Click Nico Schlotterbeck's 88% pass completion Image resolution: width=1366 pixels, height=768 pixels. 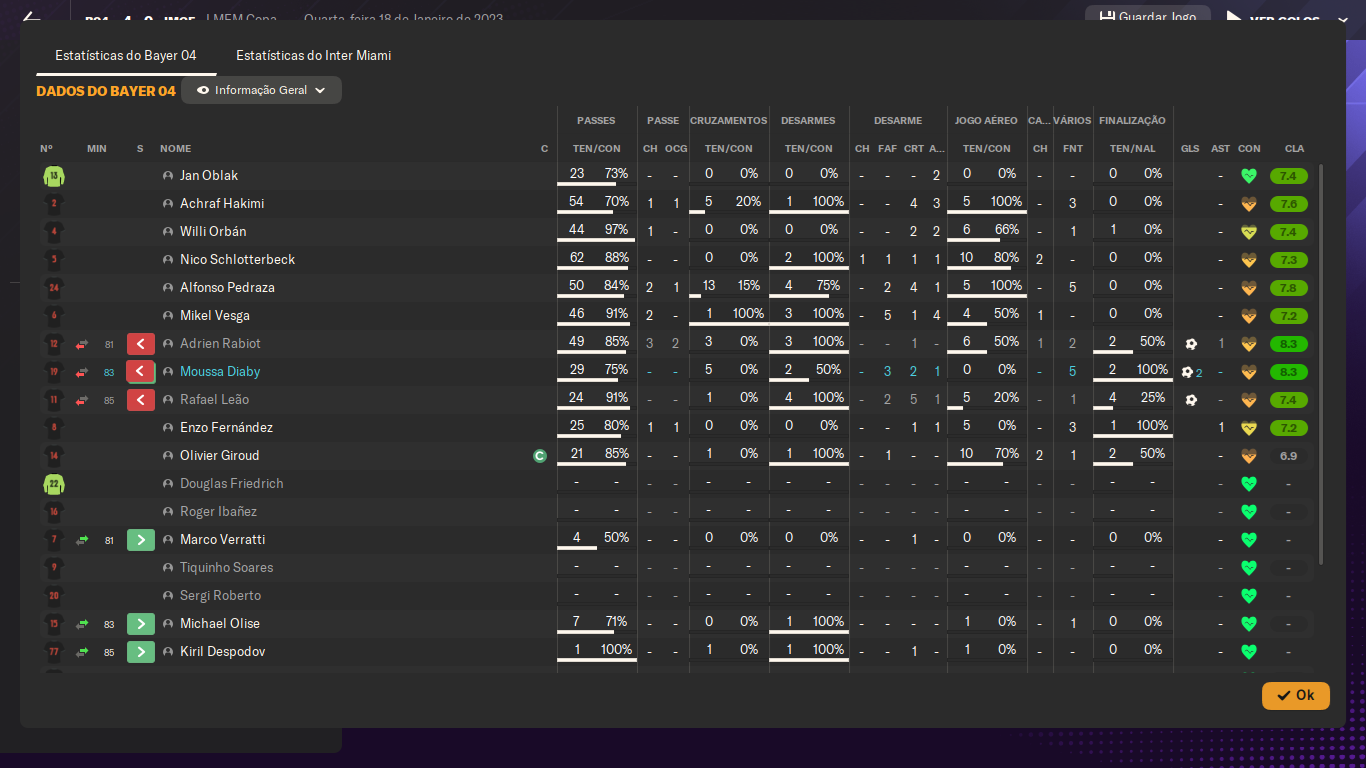pyautogui.click(x=617, y=258)
